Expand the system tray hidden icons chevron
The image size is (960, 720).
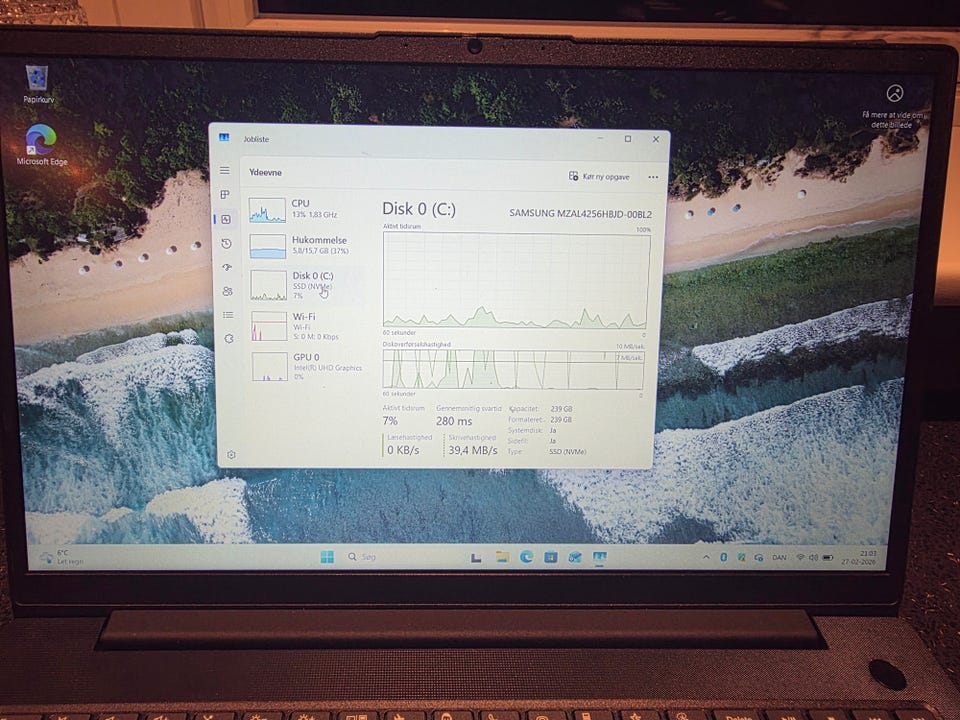706,557
